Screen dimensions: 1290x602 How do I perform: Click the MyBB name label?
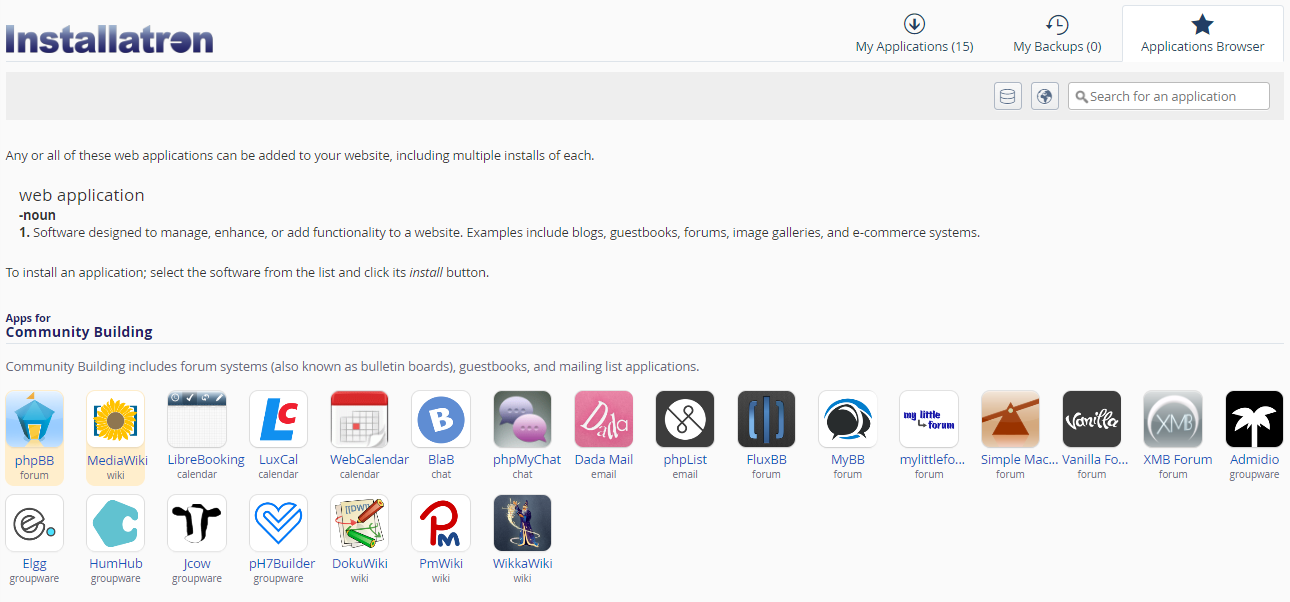(x=848, y=460)
